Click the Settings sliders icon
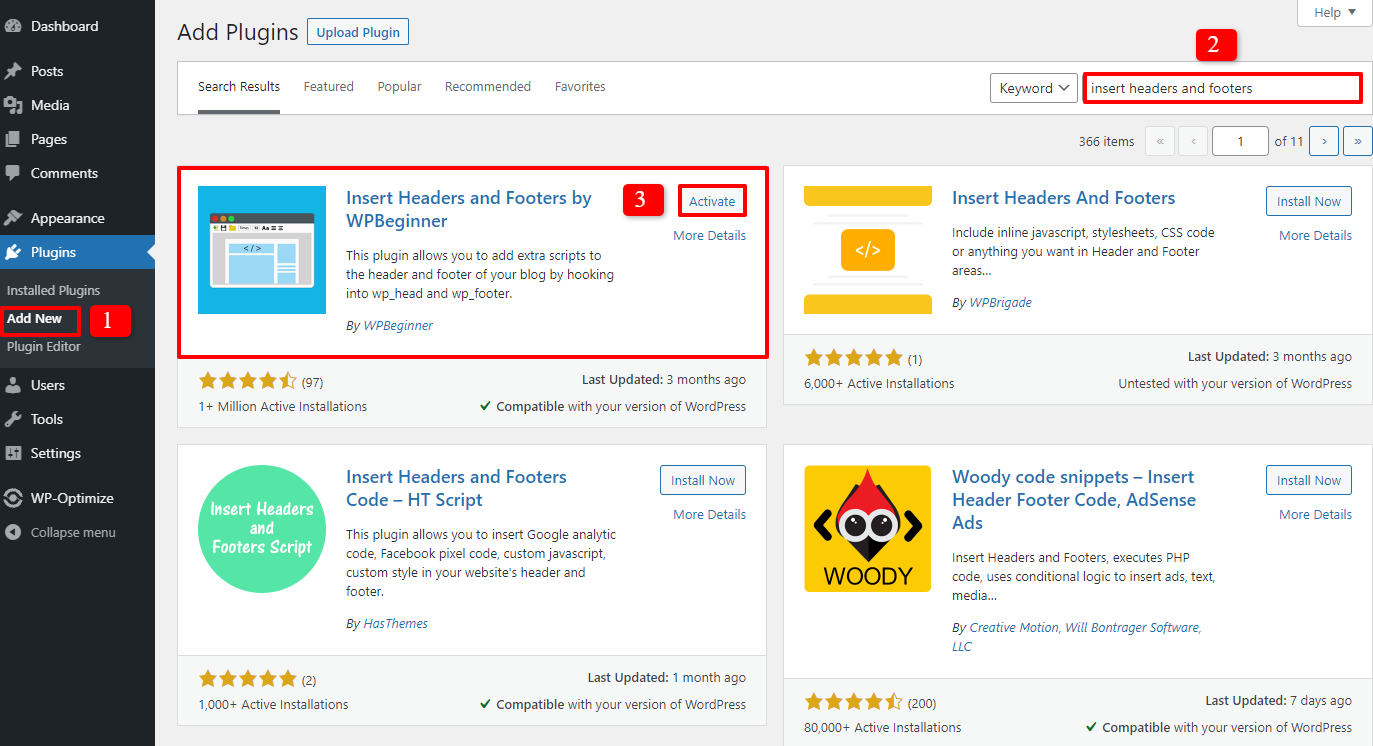 click(13, 453)
